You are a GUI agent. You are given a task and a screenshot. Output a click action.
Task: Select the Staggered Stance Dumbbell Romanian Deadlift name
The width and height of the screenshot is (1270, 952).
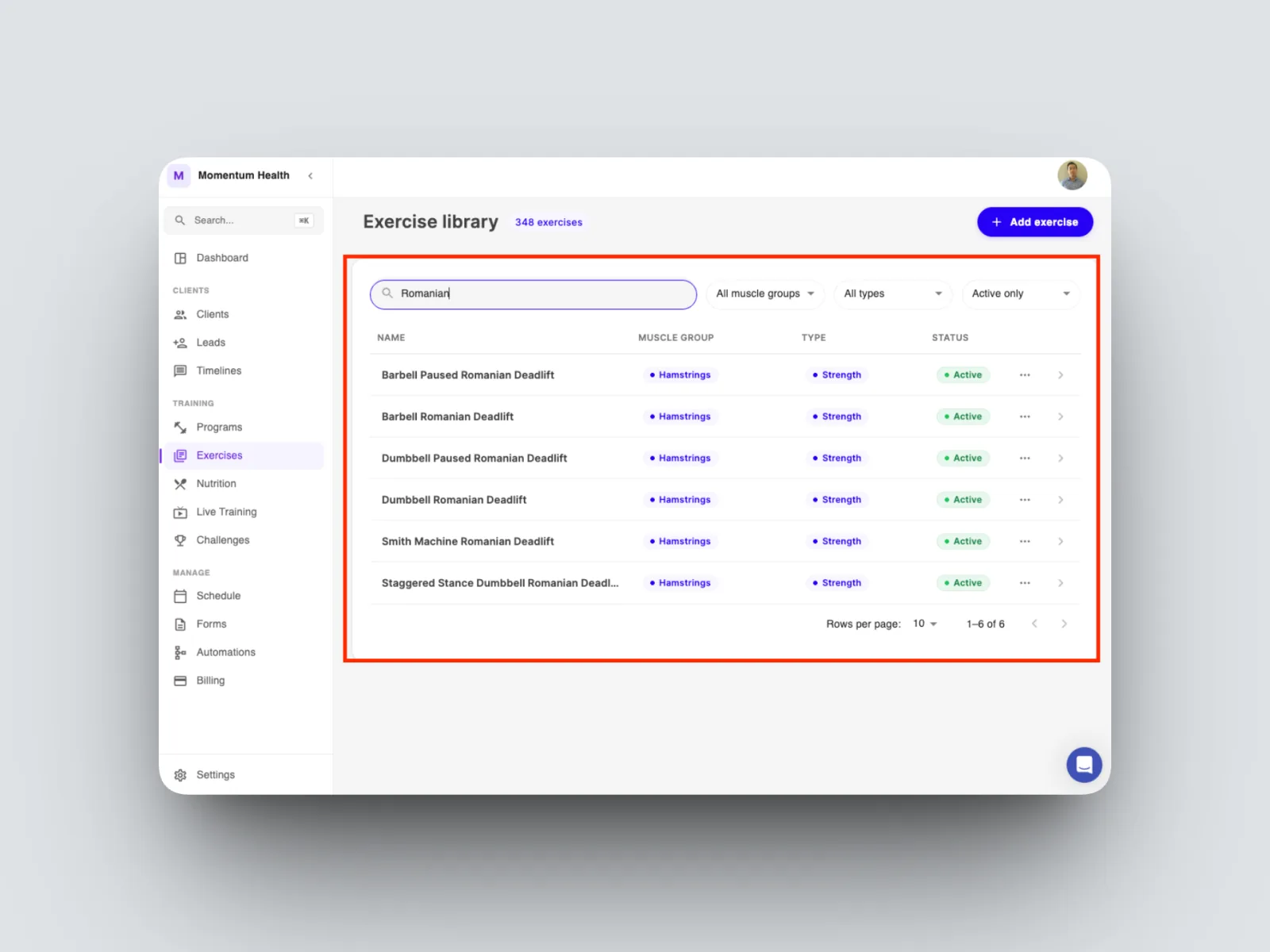coord(500,583)
